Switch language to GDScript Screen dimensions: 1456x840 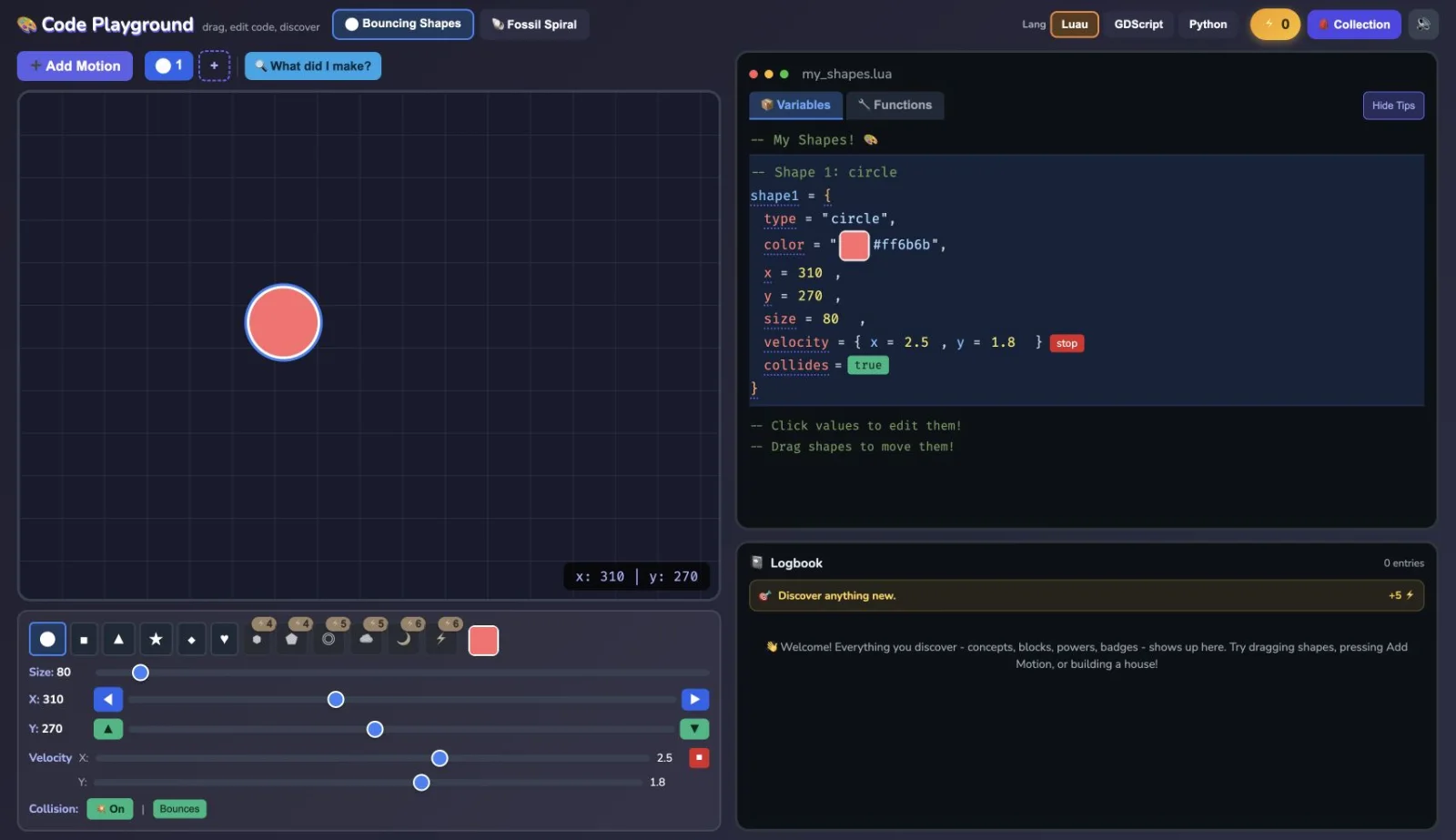pos(1138,25)
